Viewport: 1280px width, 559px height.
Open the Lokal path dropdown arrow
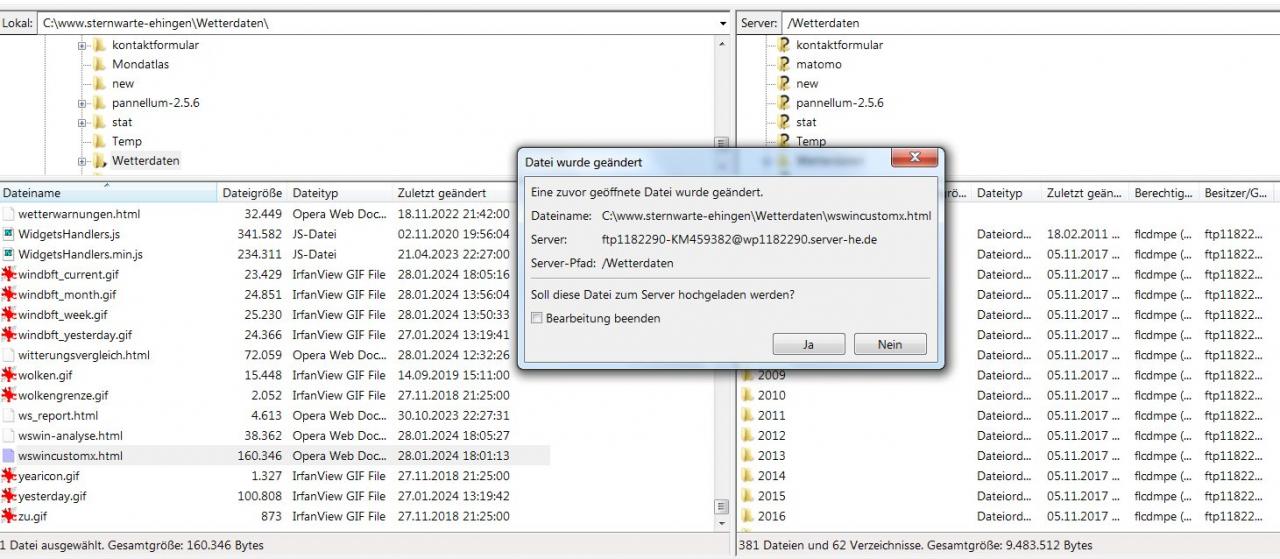pyautogui.click(x=723, y=23)
